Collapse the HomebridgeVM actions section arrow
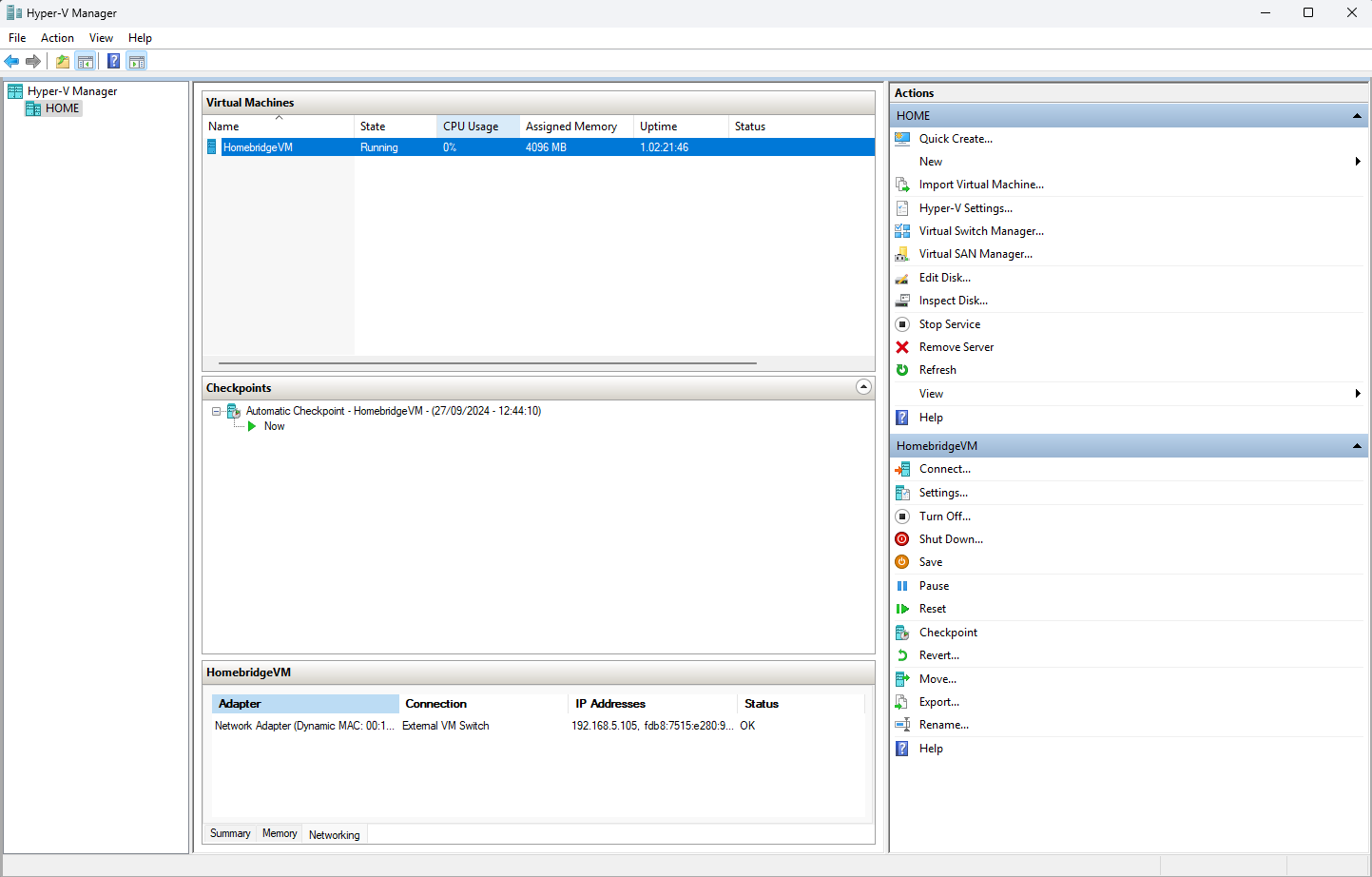Image resolution: width=1372 pixels, height=877 pixels. [1357, 446]
